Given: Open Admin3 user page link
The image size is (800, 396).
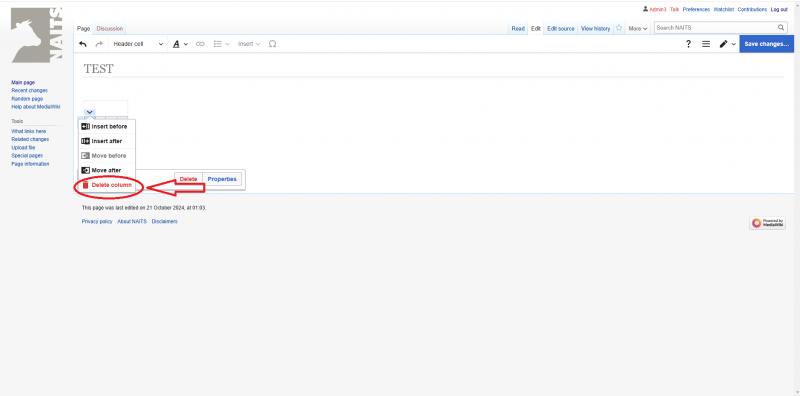Looking at the screenshot, I should pos(658,10).
